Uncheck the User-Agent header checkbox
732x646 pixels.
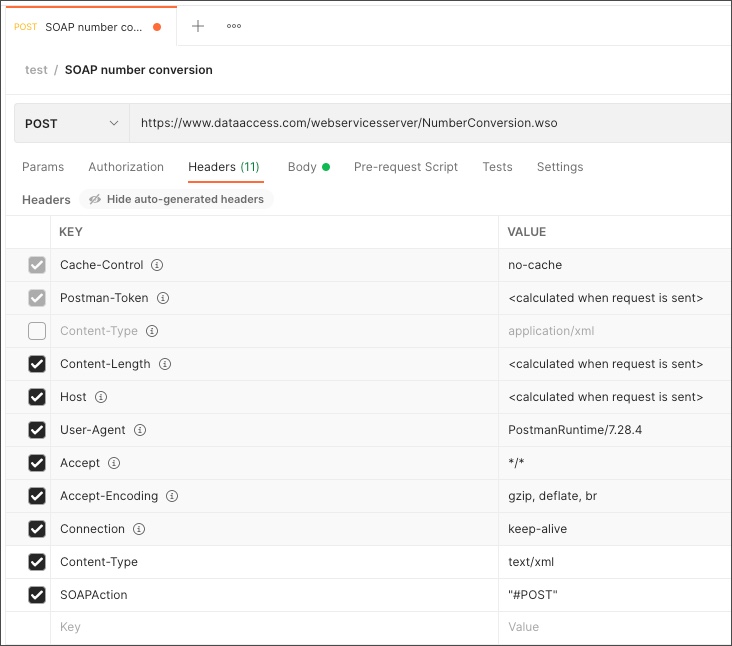pos(37,430)
